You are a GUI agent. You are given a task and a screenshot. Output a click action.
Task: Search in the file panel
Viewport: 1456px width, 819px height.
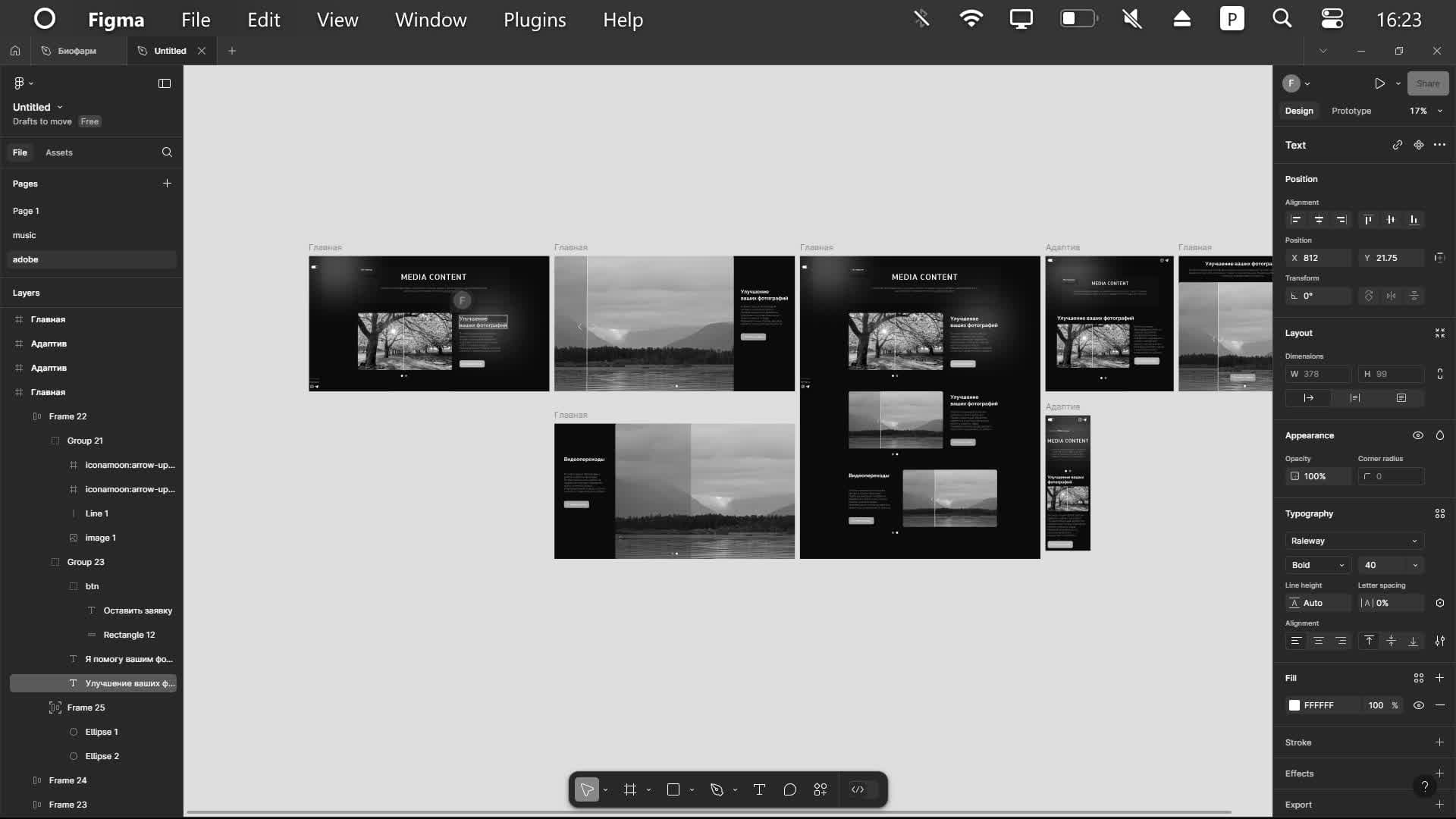(167, 152)
